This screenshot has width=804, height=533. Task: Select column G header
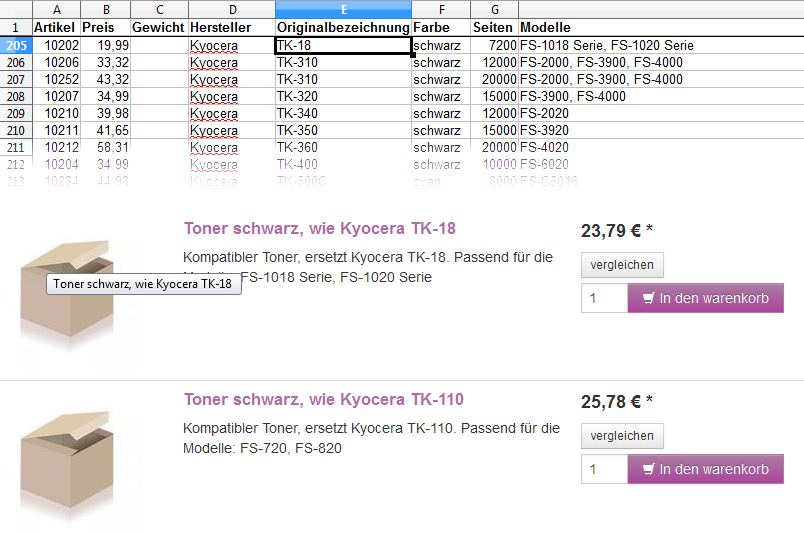click(494, 9)
